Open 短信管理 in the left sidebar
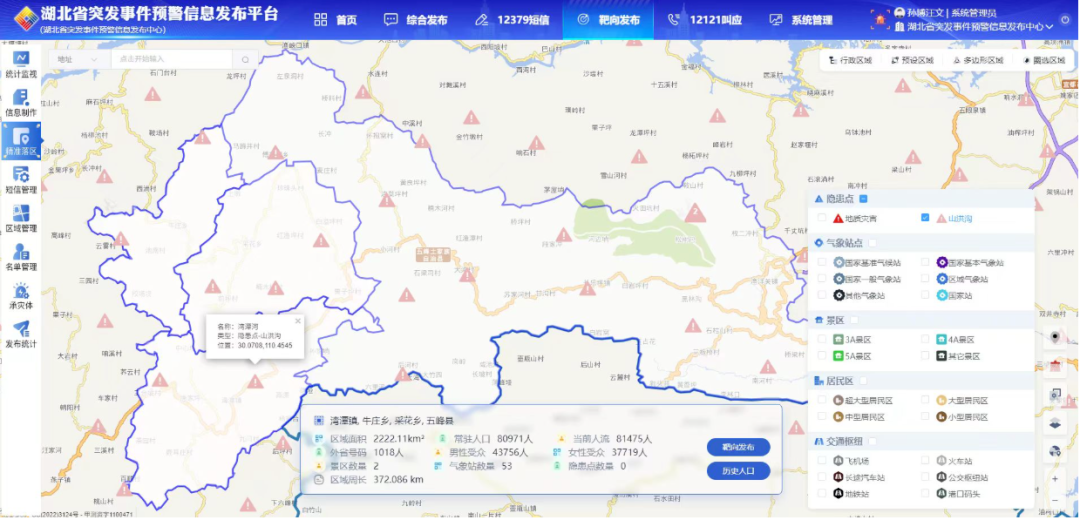1080x520 pixels. click(20, 180)
